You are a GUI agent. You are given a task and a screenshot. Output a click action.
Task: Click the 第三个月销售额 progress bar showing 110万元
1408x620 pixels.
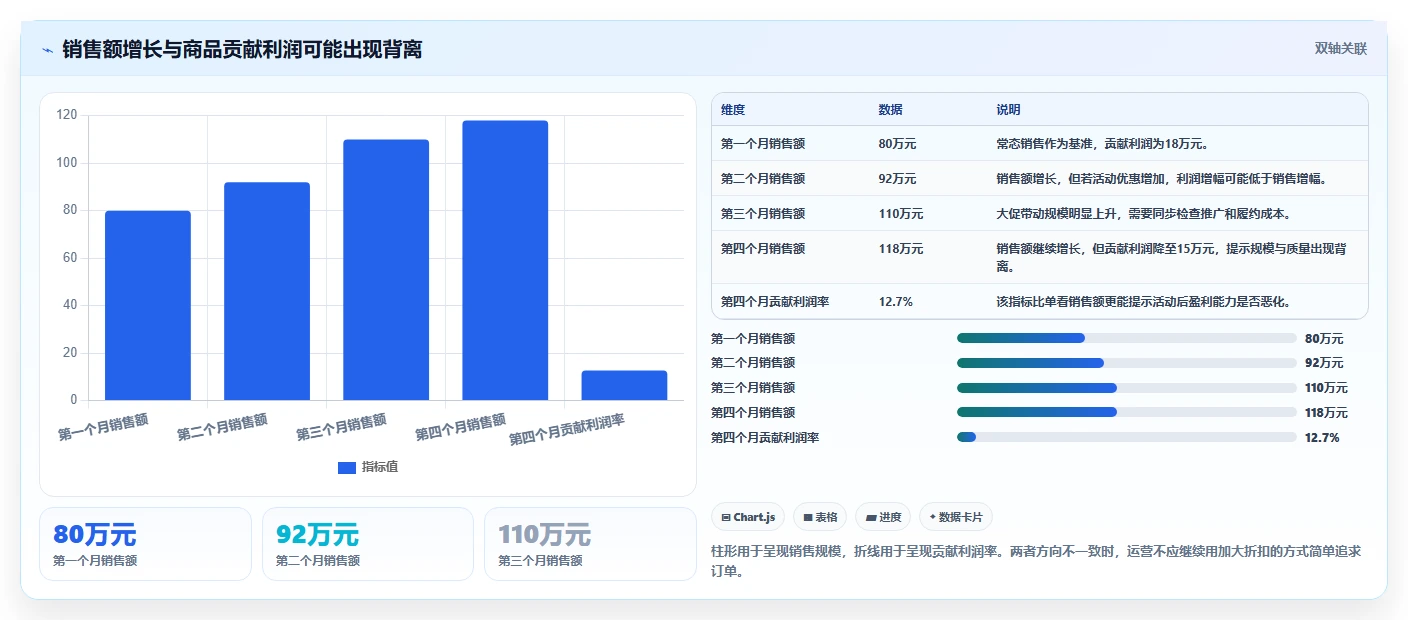(x=1126, y=388)
